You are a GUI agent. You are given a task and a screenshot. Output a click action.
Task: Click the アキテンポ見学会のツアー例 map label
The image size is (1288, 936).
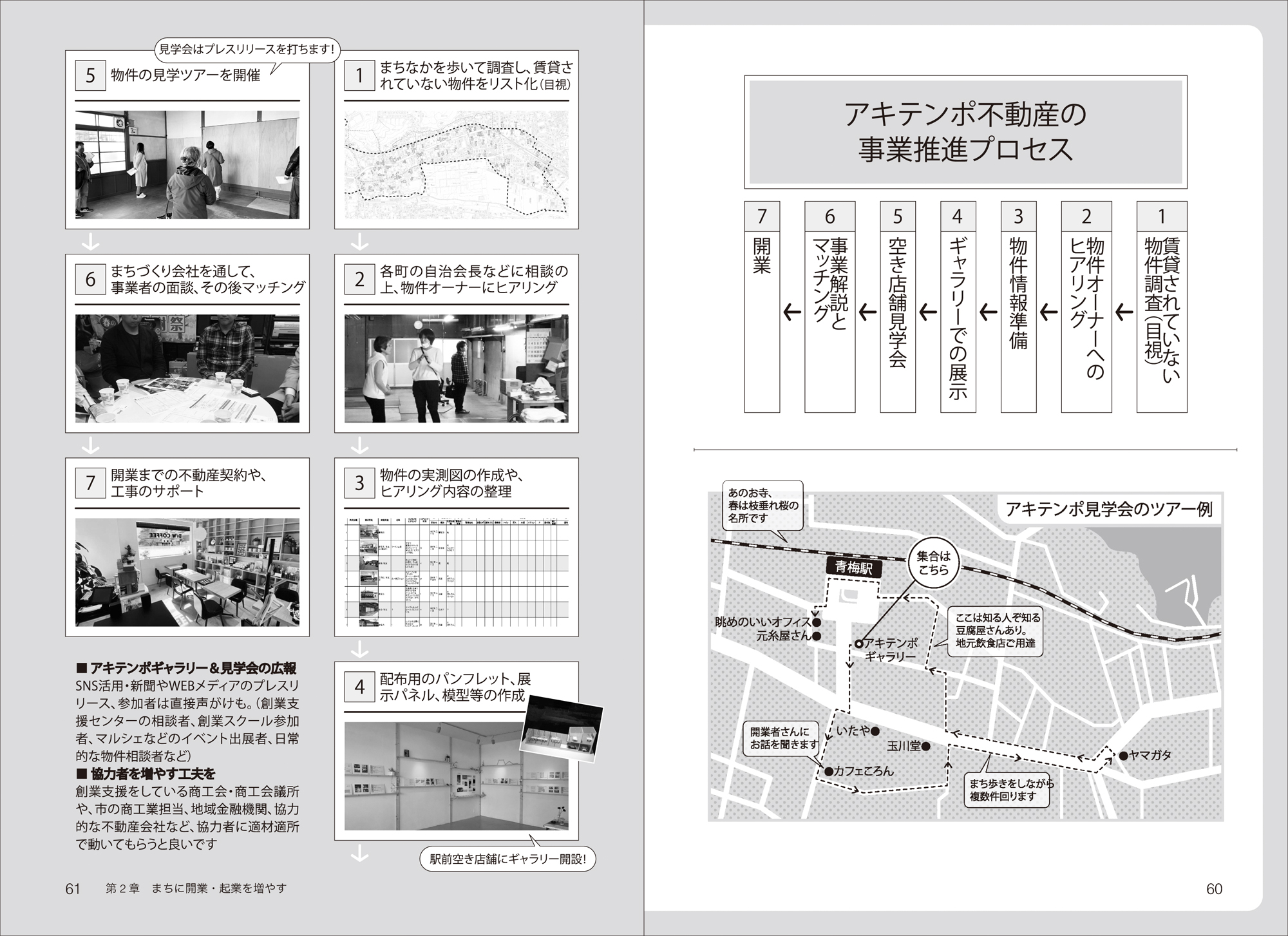(x=1108, y=510)
